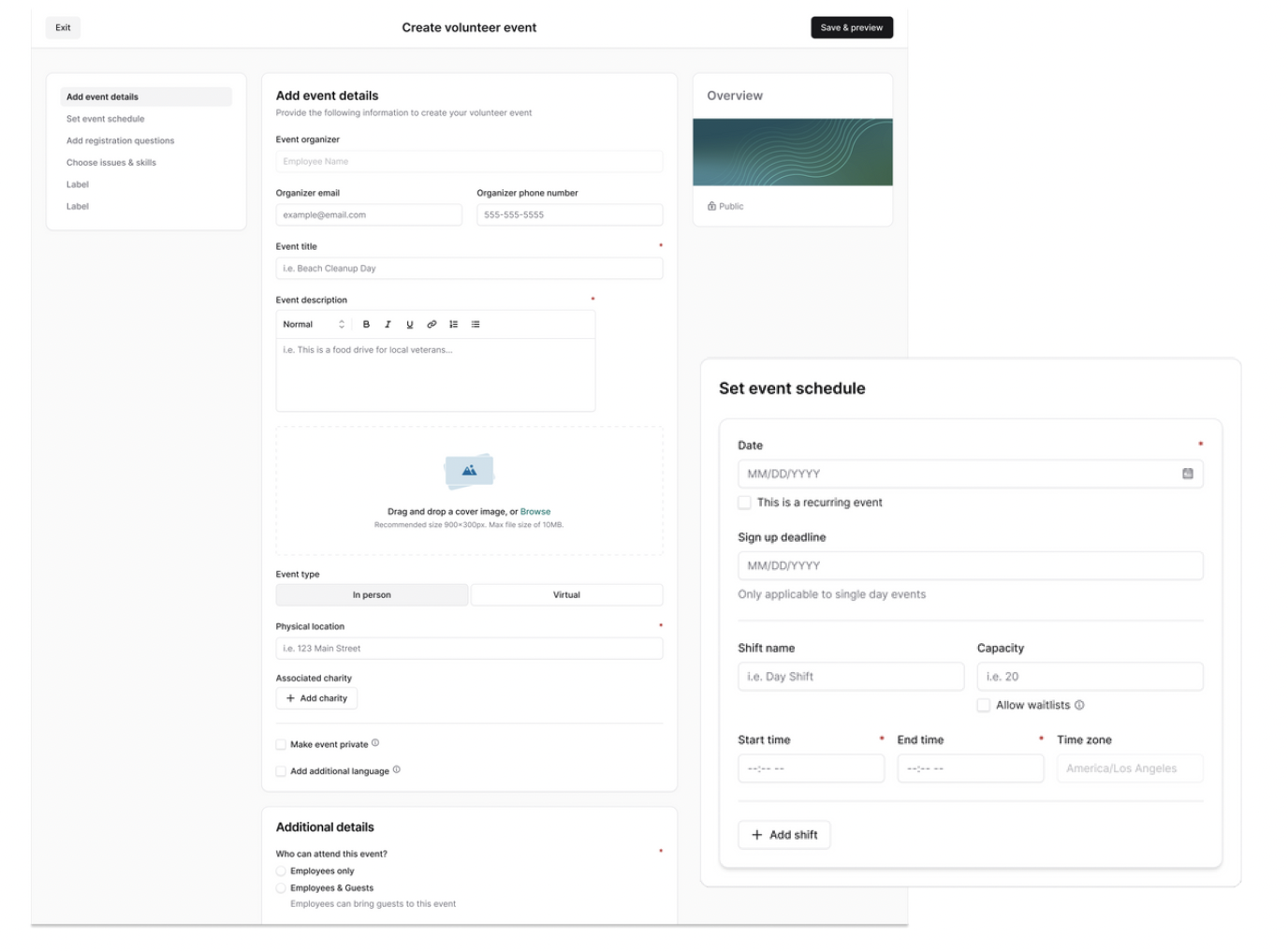Viewport: 1288px width, 951px height.
Task: Insert a link in the description editor
Action: point(432,325)
